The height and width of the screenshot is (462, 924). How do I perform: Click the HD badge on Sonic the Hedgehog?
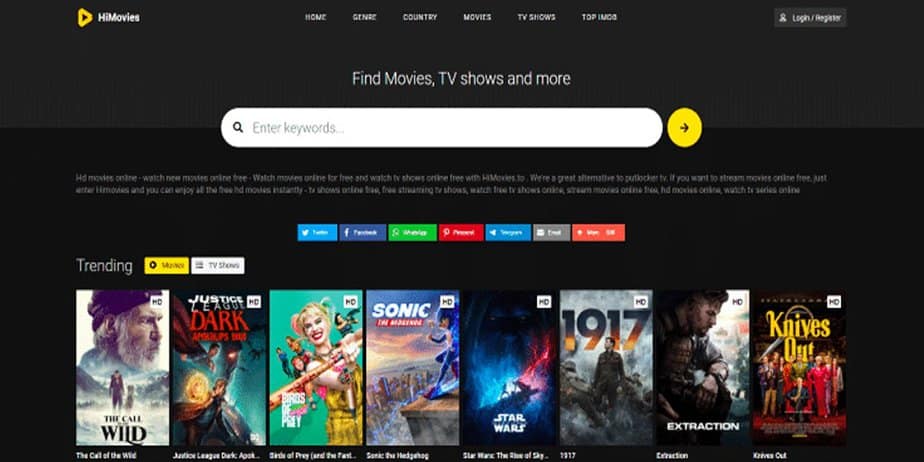(447, 301)
